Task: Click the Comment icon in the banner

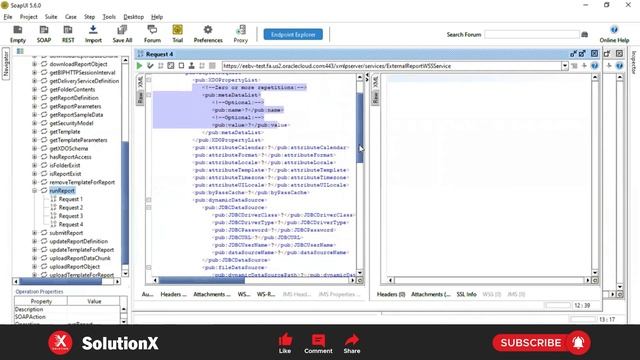Action: click(x=318, y=340)
